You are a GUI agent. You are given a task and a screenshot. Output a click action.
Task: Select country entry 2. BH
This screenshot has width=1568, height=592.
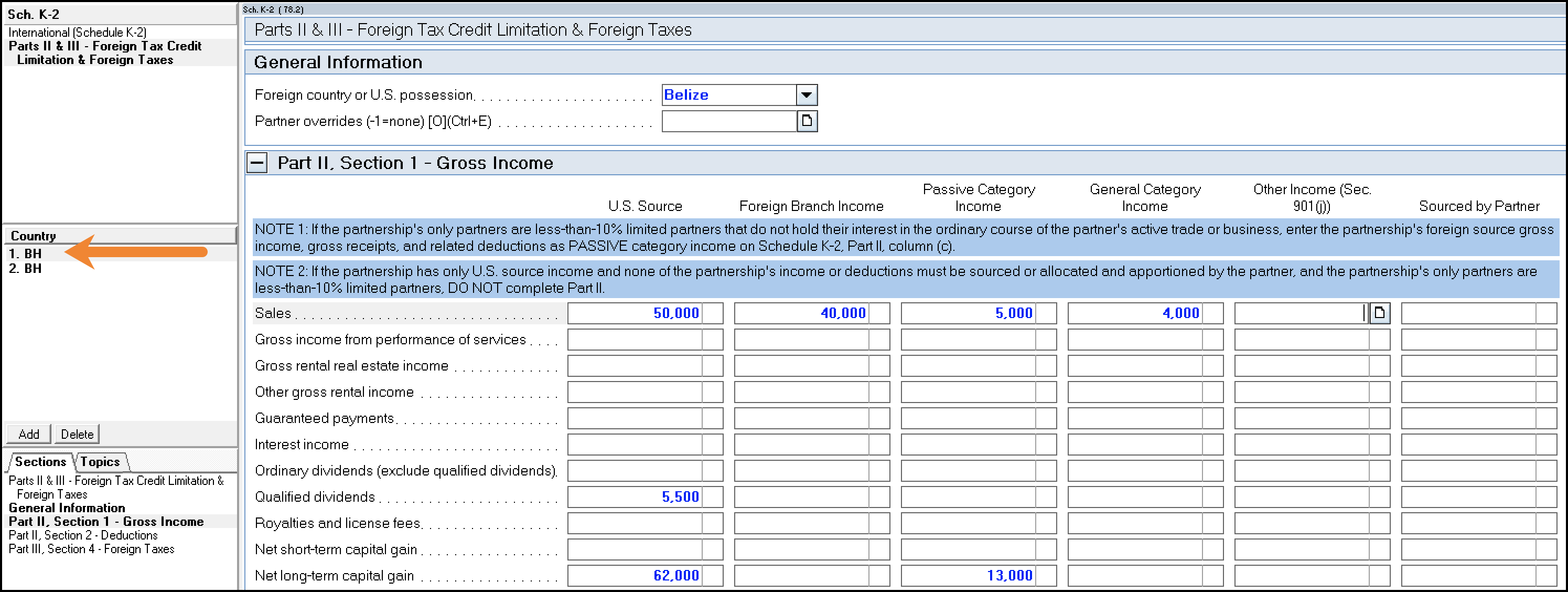click(x=120, y=269)
